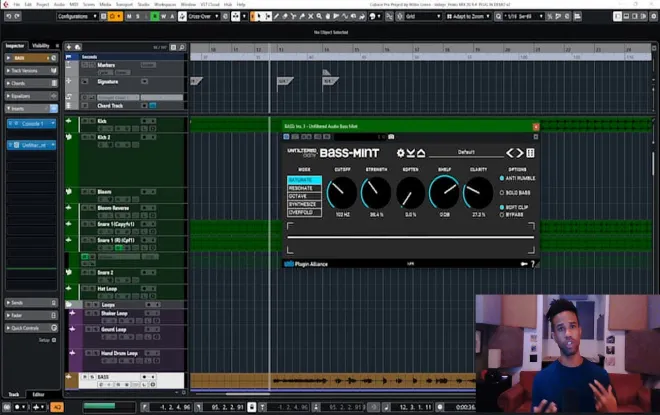660x415 pixels.
Task: Click the Bass-Mint preset load (down arrow) icon
Action: point(411,153)
